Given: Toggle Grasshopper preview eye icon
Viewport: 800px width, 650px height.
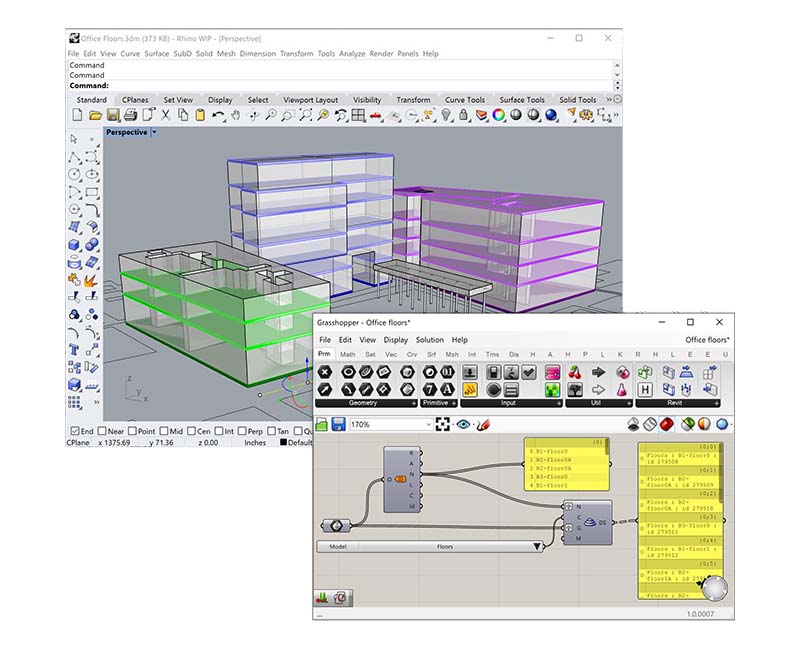Looking at the screenshot, I should coord(463,424).
